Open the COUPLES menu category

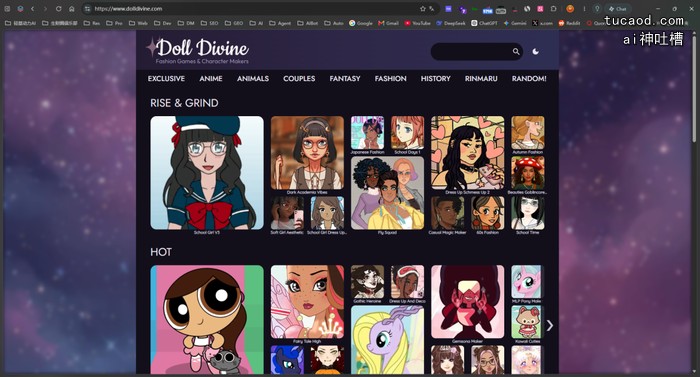[x=299, y=79]
